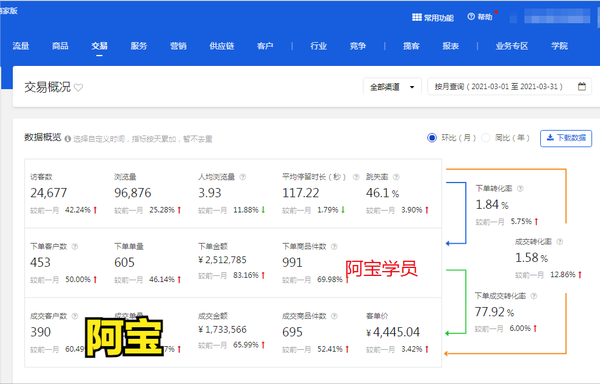Viewport: 600px width, 384px height.
Task: Click the 成交商品件数 value 695
Action: coord(292,332)
